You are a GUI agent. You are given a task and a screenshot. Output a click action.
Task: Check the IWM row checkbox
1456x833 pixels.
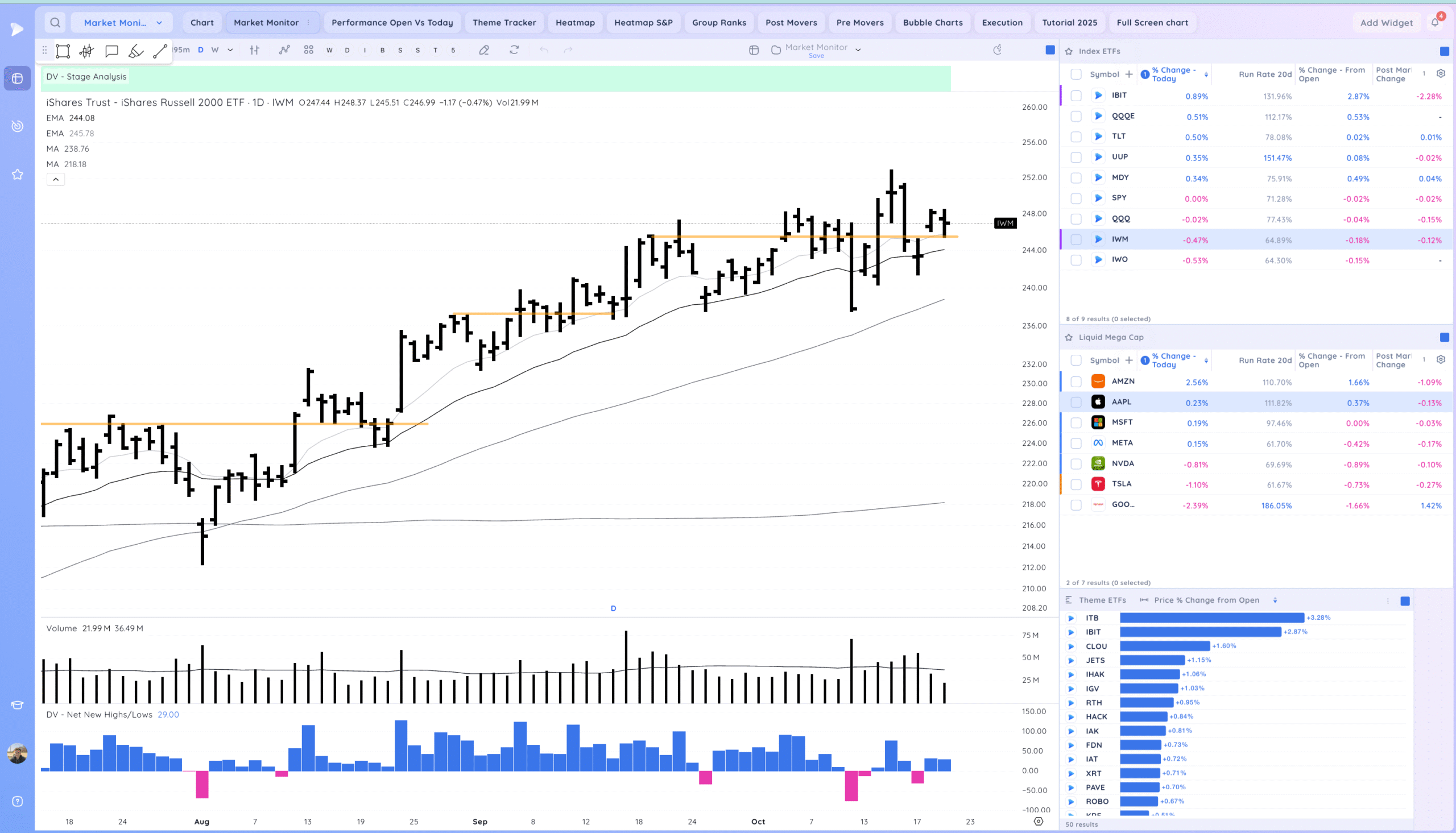pos(1076,240)
